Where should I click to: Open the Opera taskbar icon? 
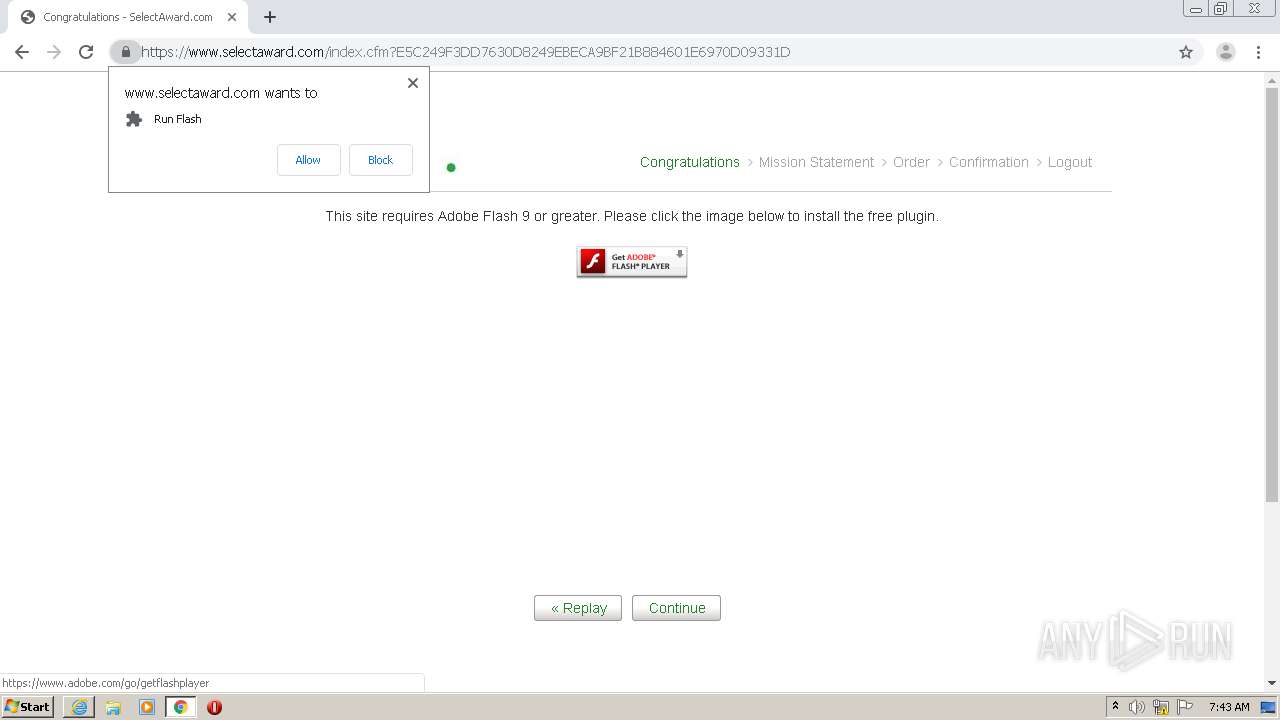click(214, 707)
